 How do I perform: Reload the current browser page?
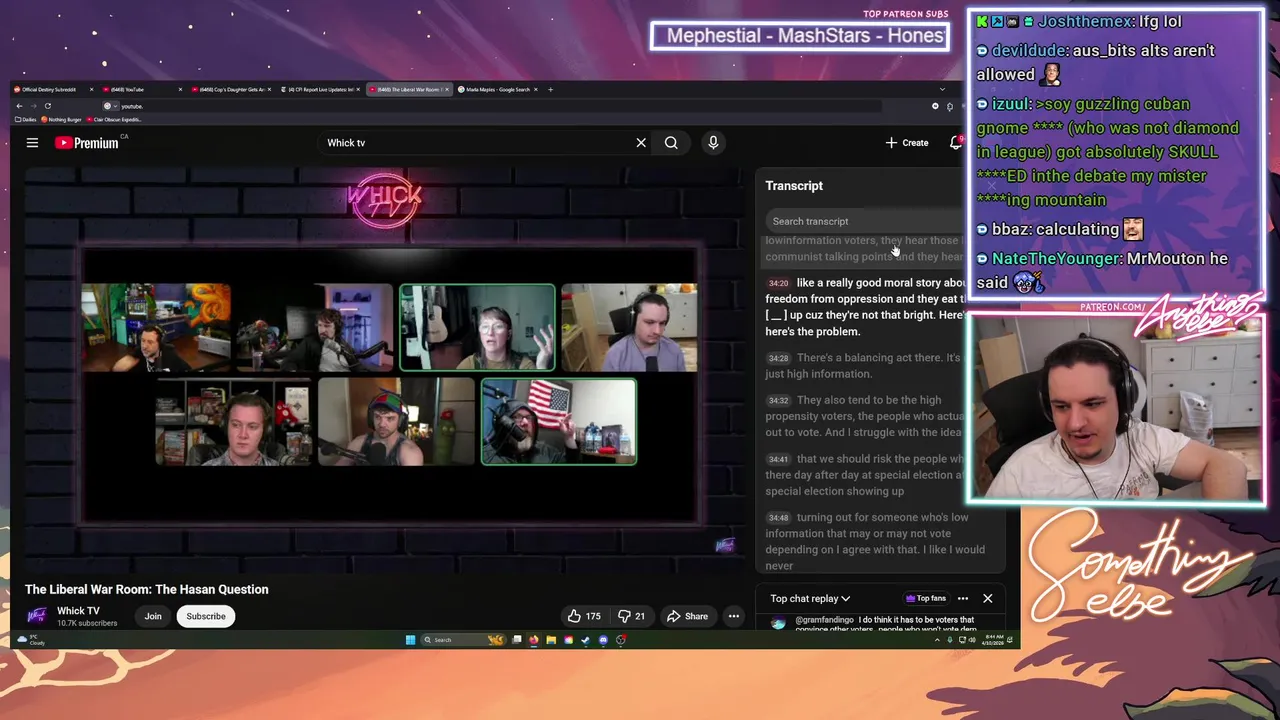(x=47, y=106)
